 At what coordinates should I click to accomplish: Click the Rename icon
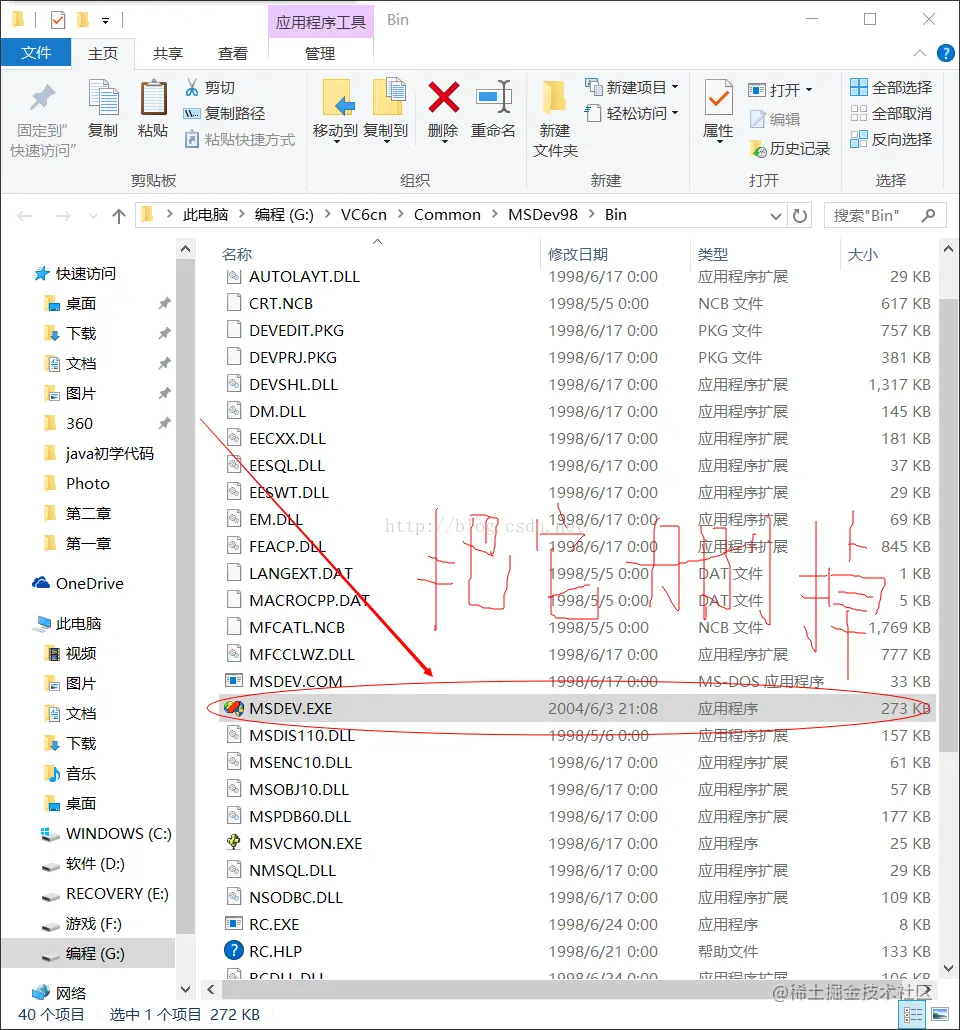(493, 97)
